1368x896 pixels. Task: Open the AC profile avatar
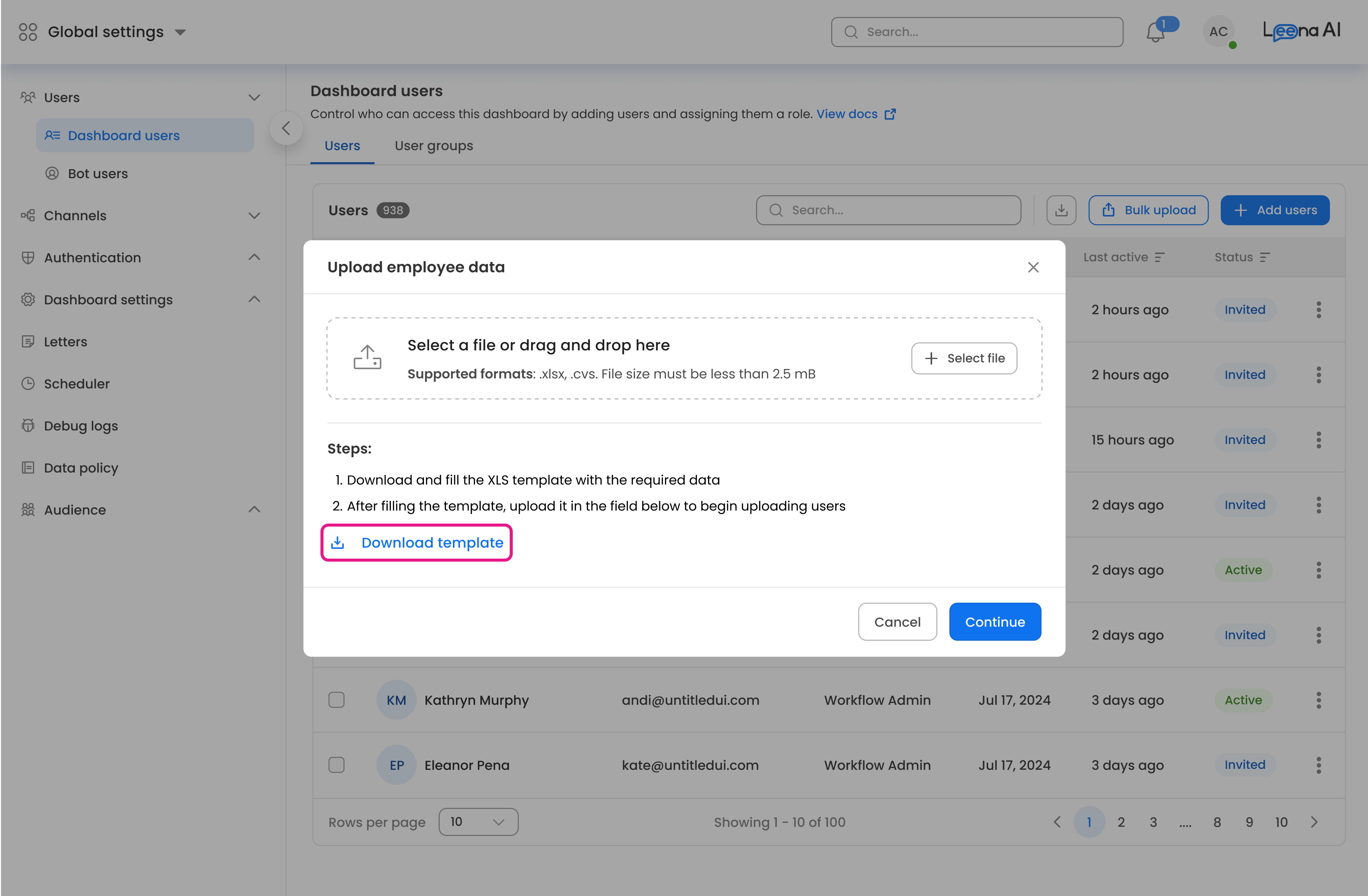click(1218, 32)
